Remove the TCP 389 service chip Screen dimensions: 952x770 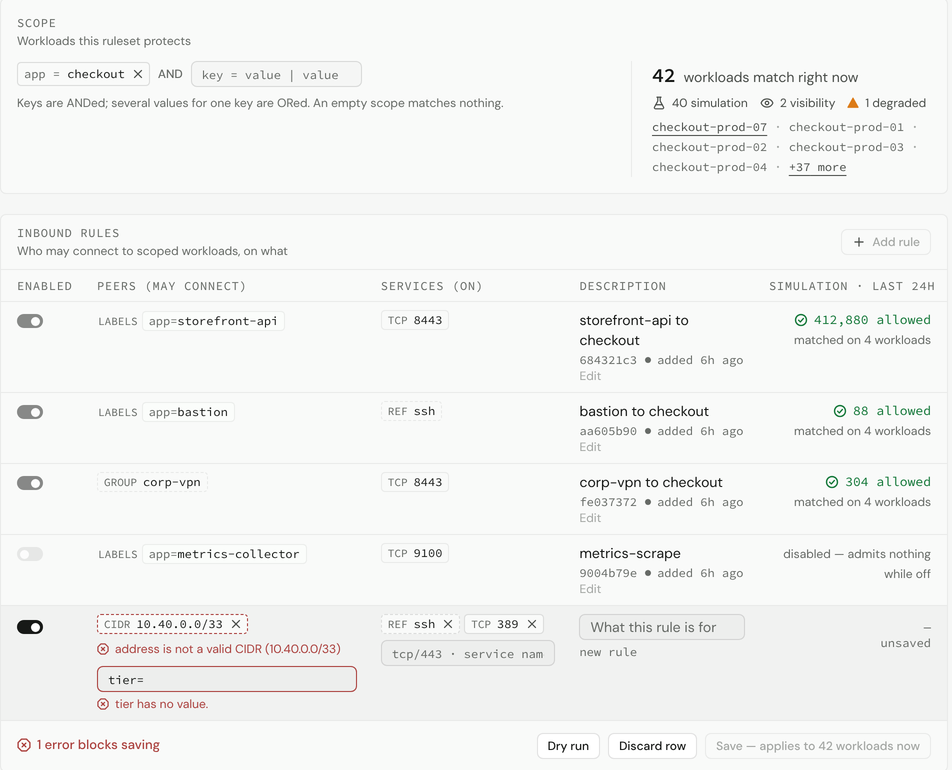tap(532, 624)
